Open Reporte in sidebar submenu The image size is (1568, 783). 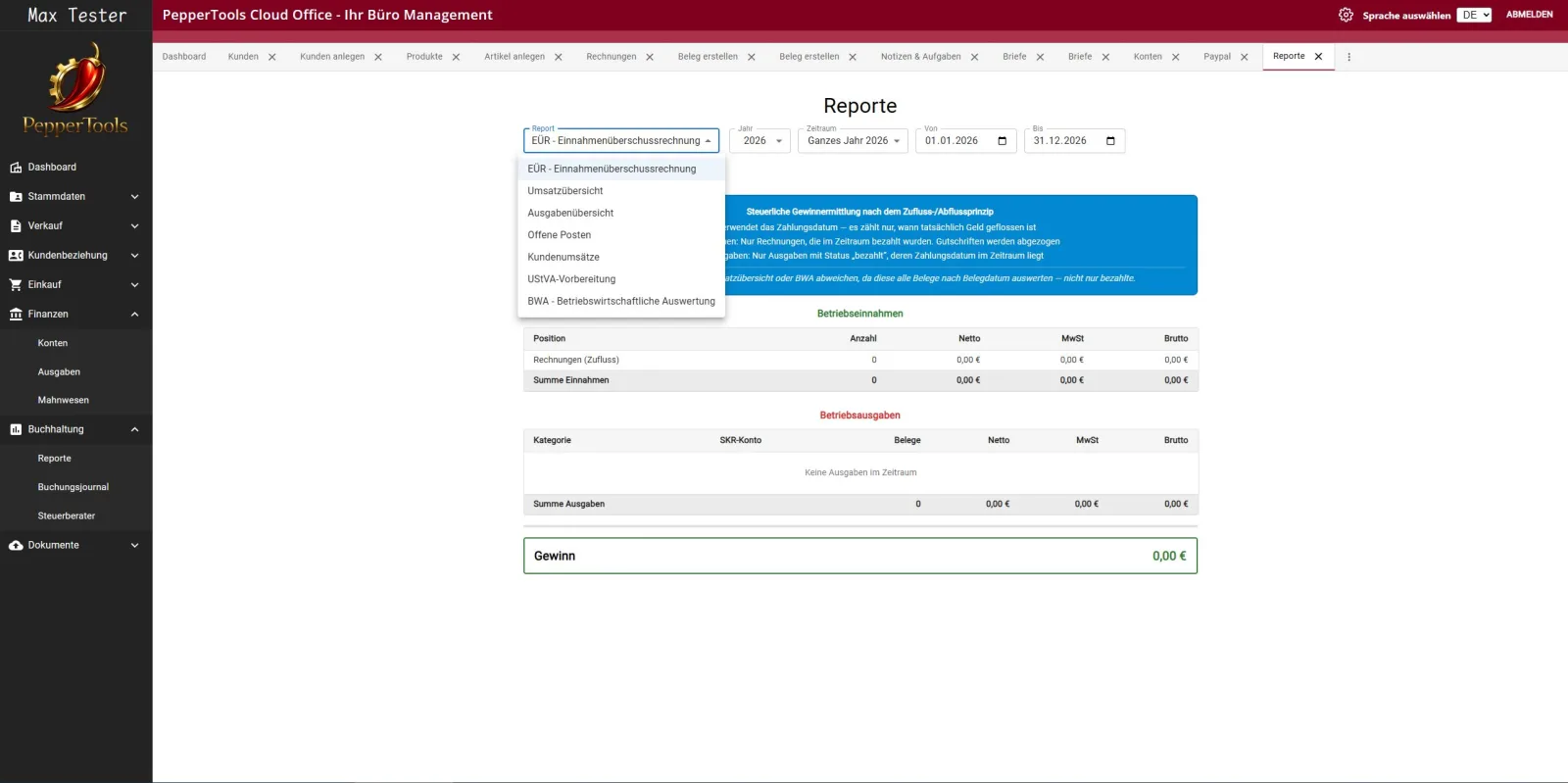[55, 459]
